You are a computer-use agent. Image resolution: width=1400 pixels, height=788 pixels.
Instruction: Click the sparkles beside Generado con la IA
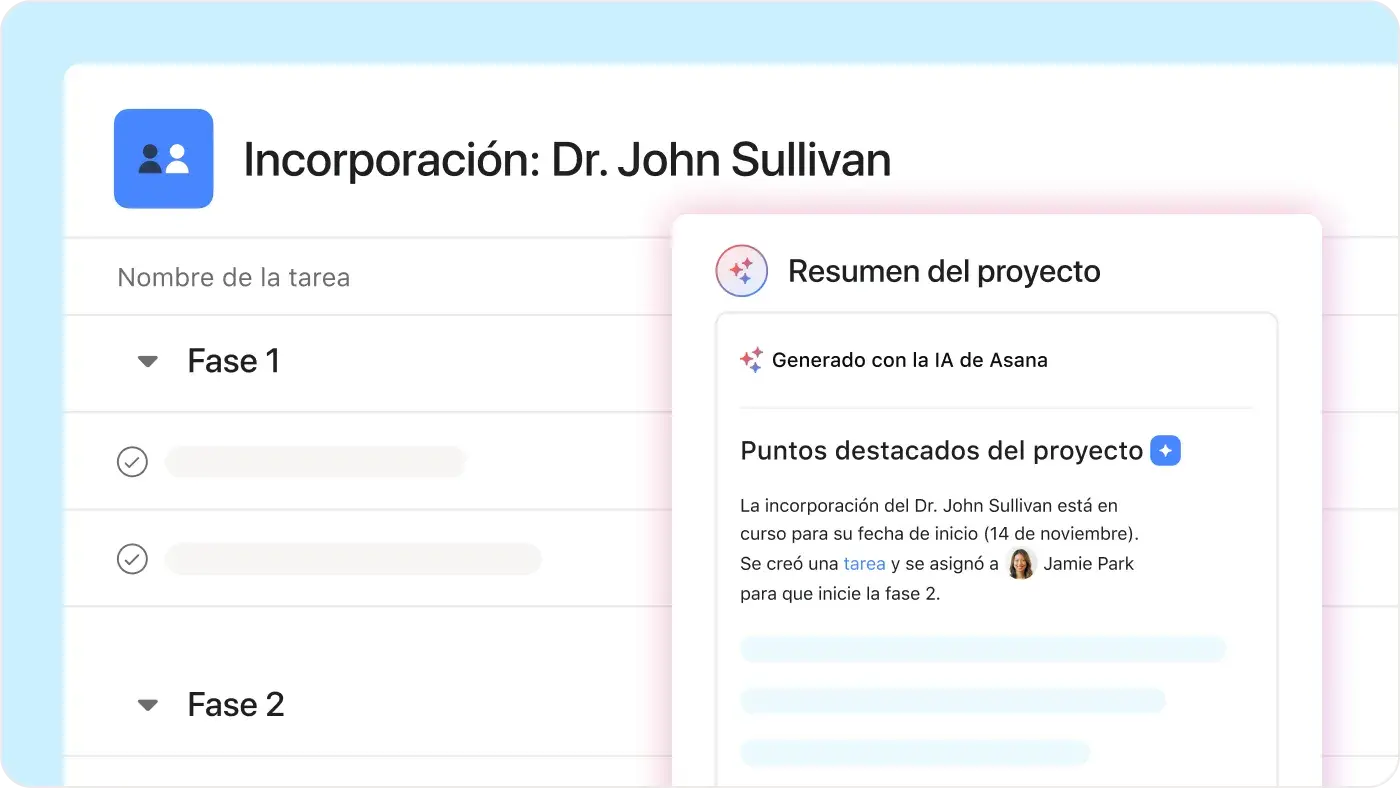752,360
